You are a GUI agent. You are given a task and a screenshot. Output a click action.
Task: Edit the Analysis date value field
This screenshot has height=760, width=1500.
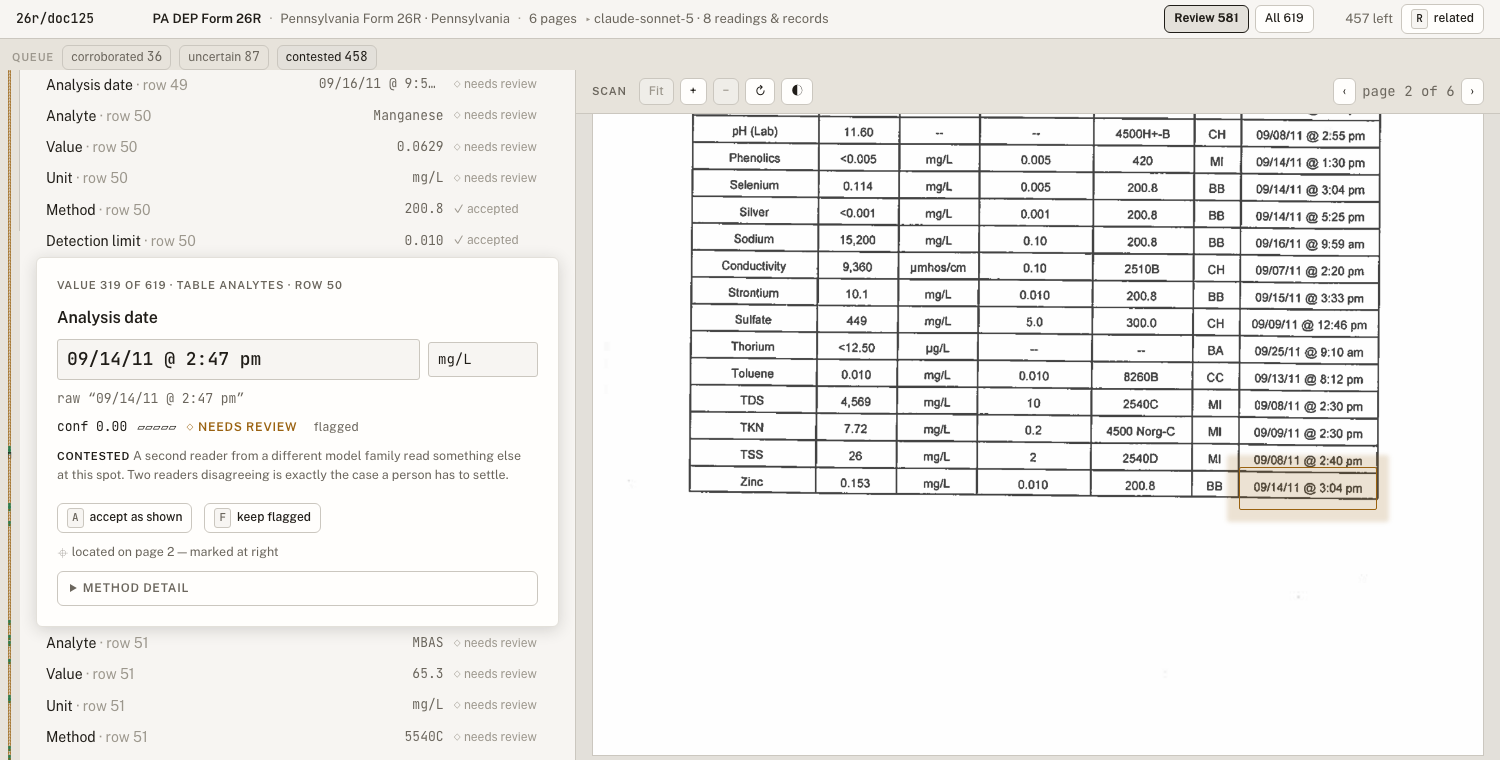[x=238, y=359]
